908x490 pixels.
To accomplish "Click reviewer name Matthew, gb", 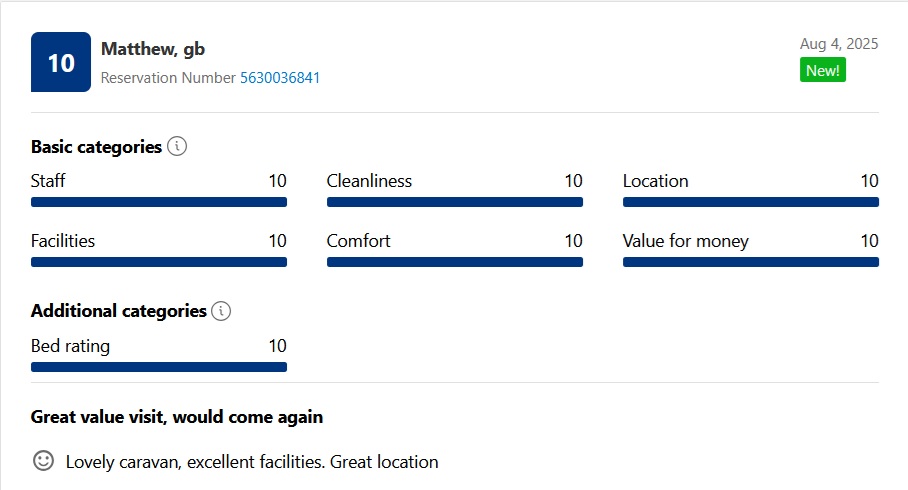I will coord(153,49).
